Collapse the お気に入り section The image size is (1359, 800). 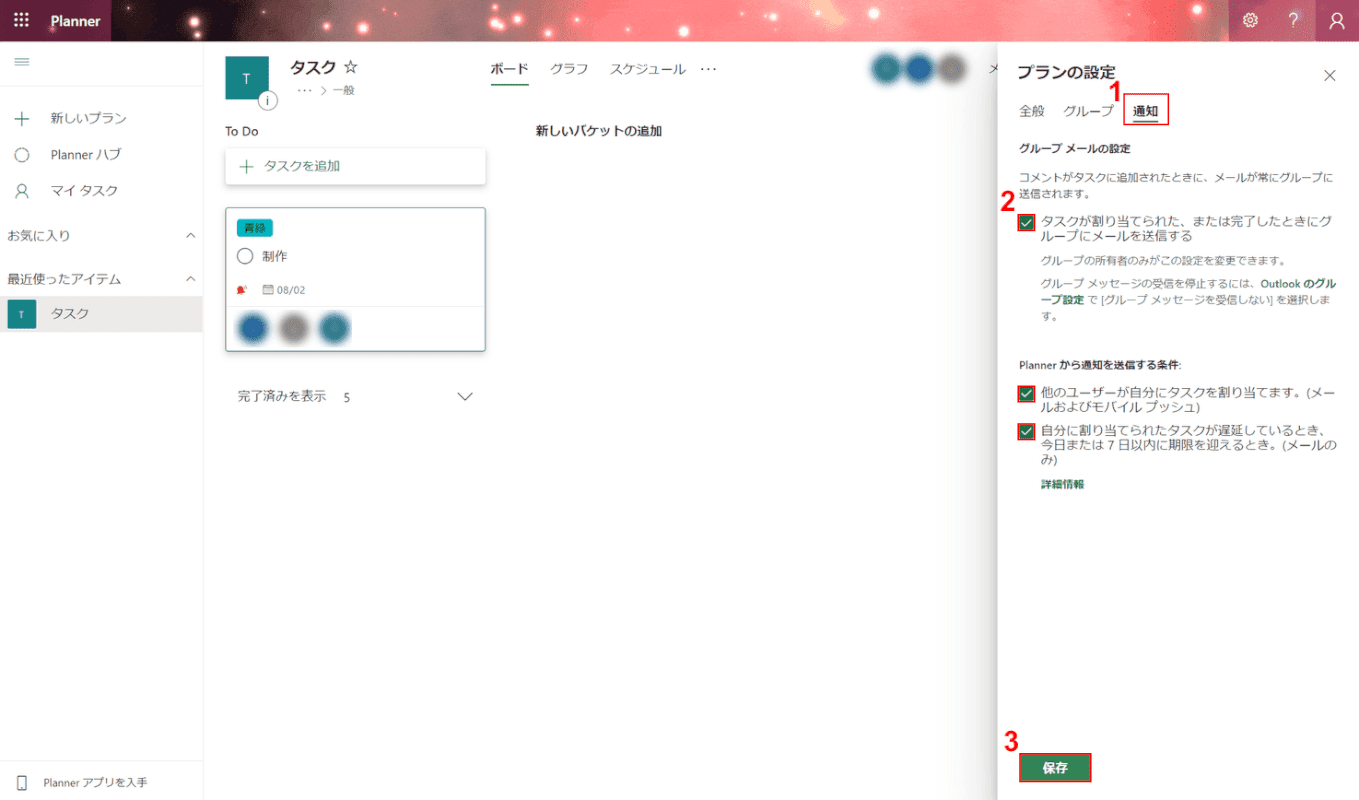(191, 235)
